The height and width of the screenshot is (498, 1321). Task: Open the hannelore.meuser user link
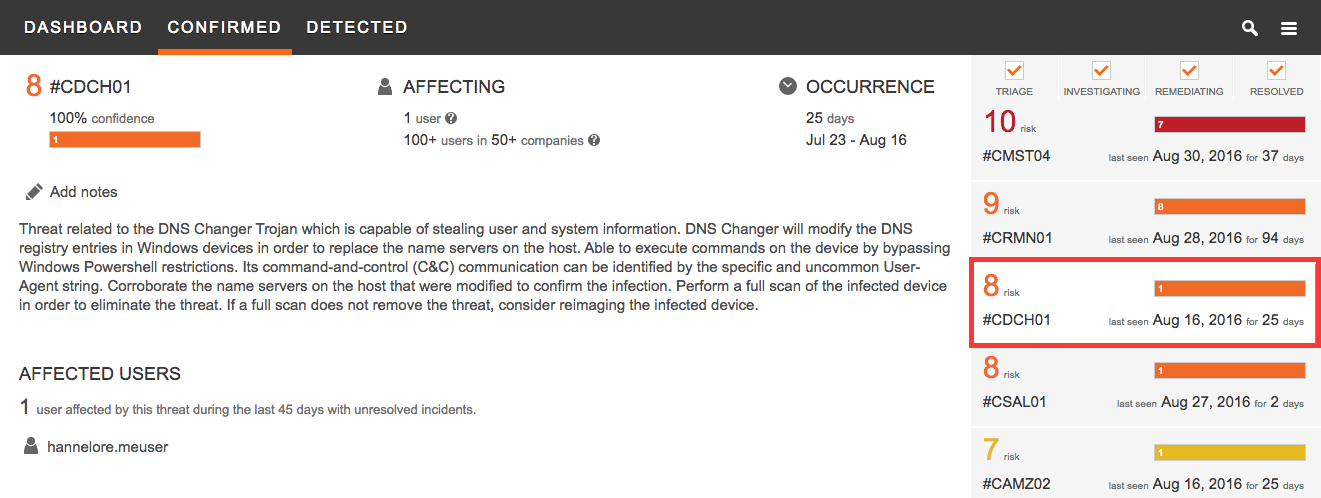point(107,447)
